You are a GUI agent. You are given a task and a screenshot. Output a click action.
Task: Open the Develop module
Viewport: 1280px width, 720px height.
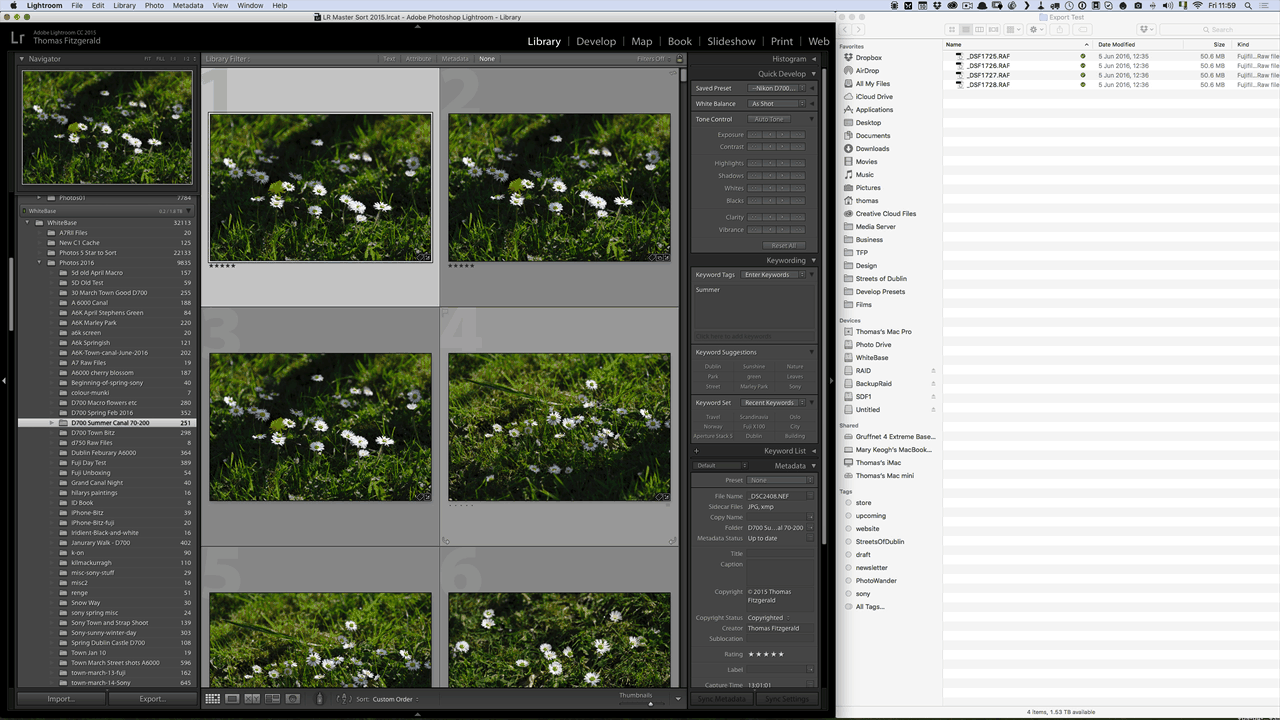596,41
